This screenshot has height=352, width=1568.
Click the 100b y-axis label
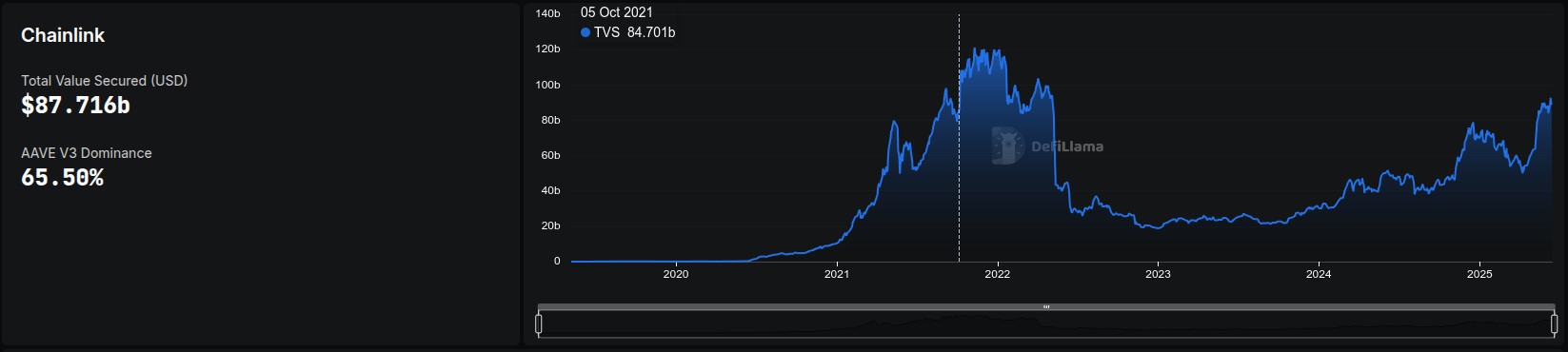click(548, 85)
